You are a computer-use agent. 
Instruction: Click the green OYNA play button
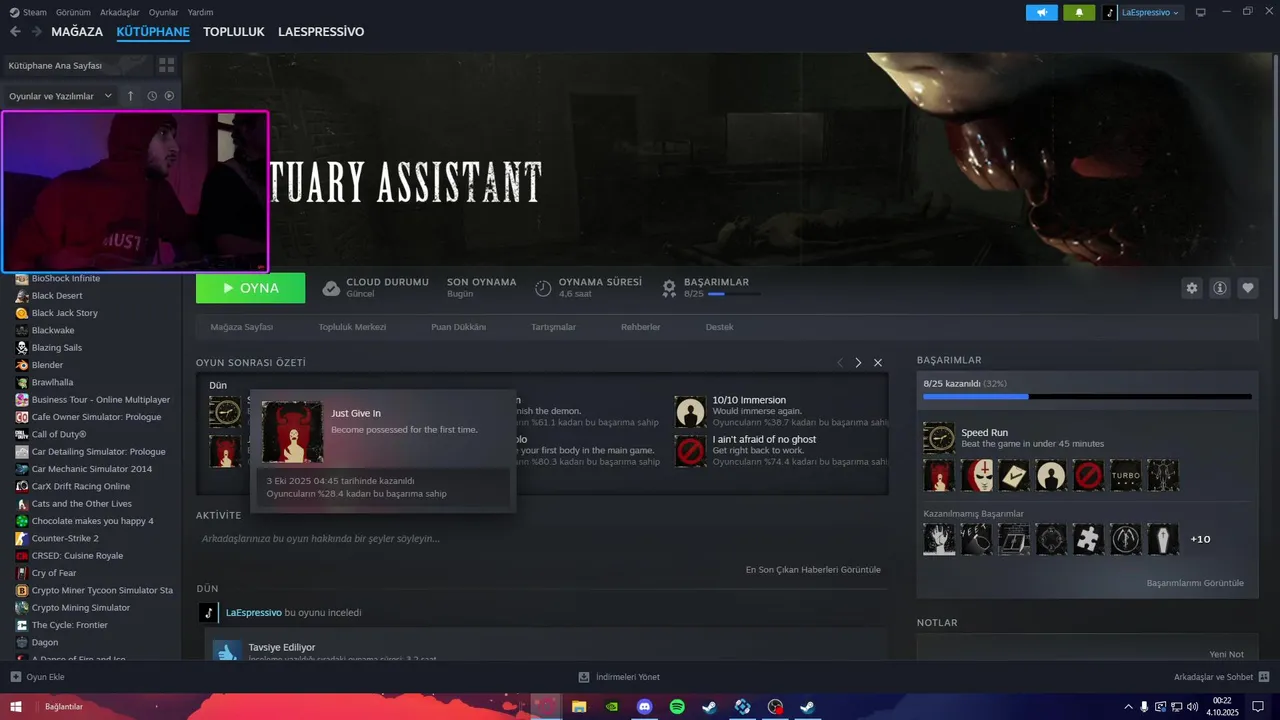[x=251, y=288]
